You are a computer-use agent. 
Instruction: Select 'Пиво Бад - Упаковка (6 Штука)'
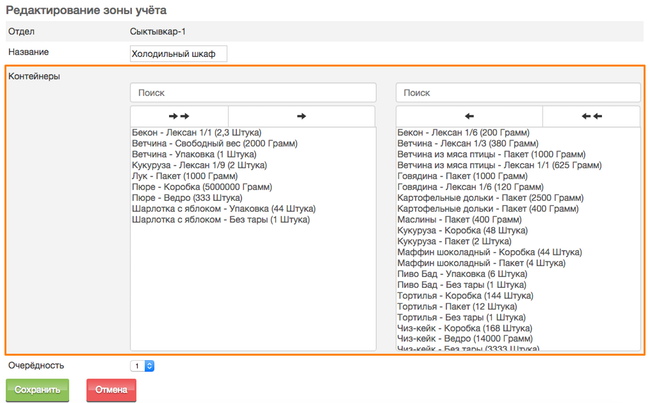[x=462, y=274]
